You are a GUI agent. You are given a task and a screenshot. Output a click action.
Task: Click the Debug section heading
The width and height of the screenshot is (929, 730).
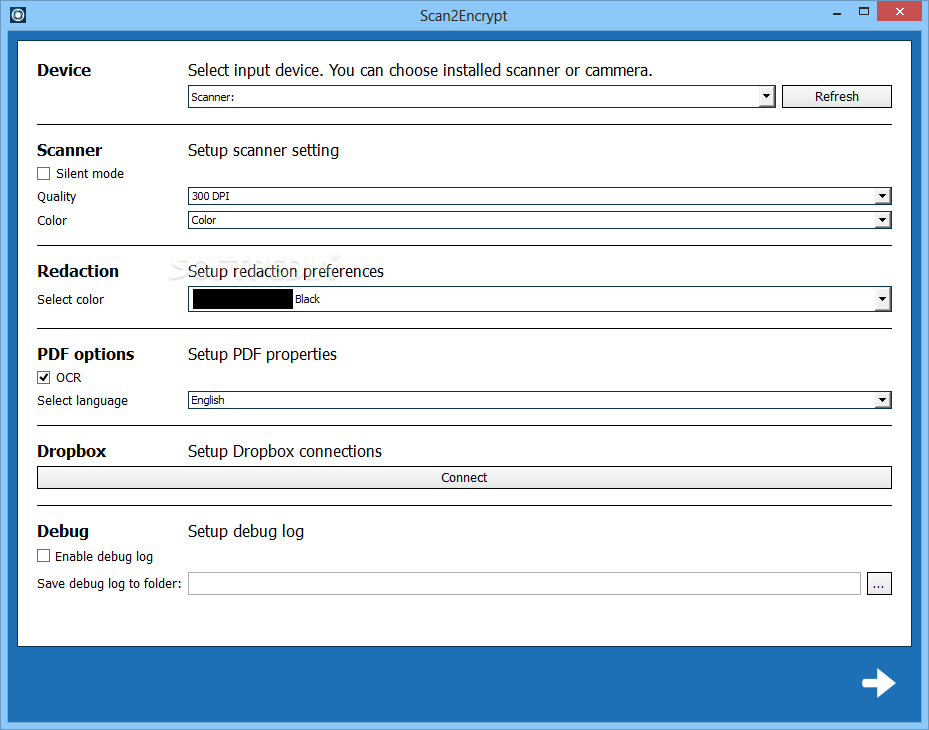[63, 532]
